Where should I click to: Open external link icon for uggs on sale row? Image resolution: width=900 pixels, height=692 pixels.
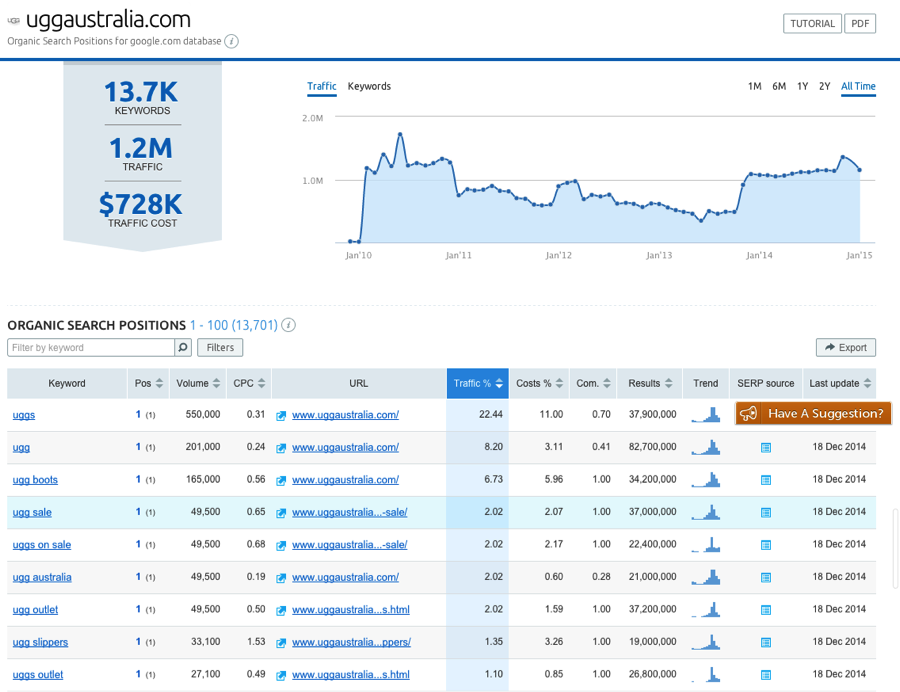pos(281,545)
